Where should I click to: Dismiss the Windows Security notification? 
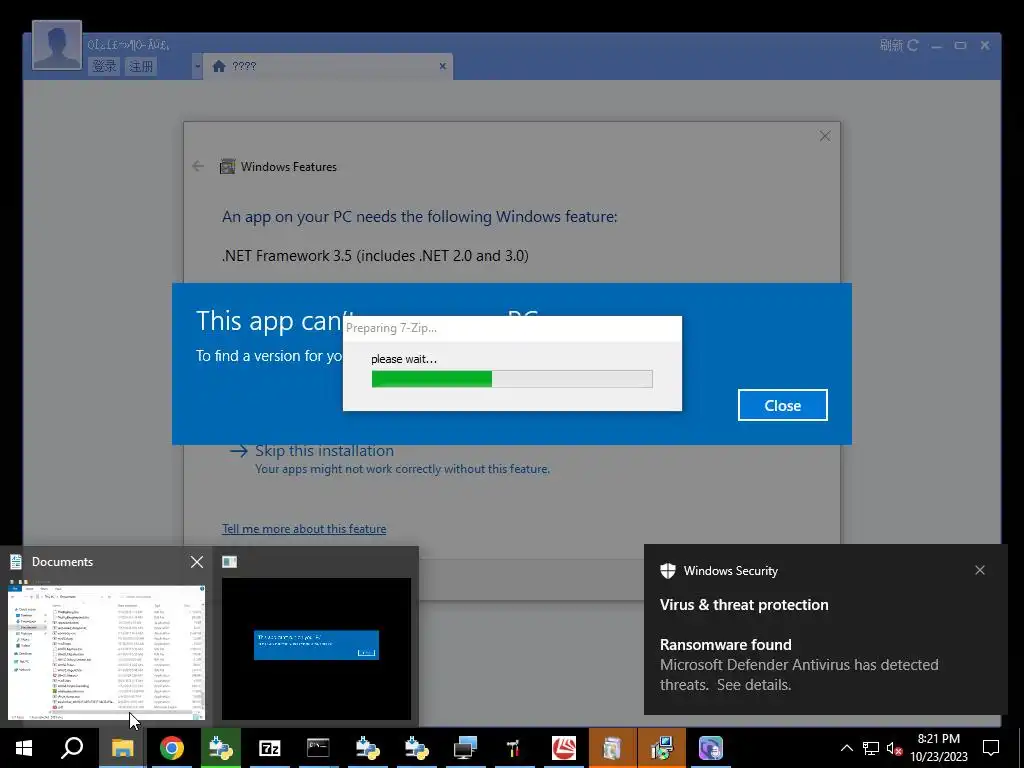980,570
